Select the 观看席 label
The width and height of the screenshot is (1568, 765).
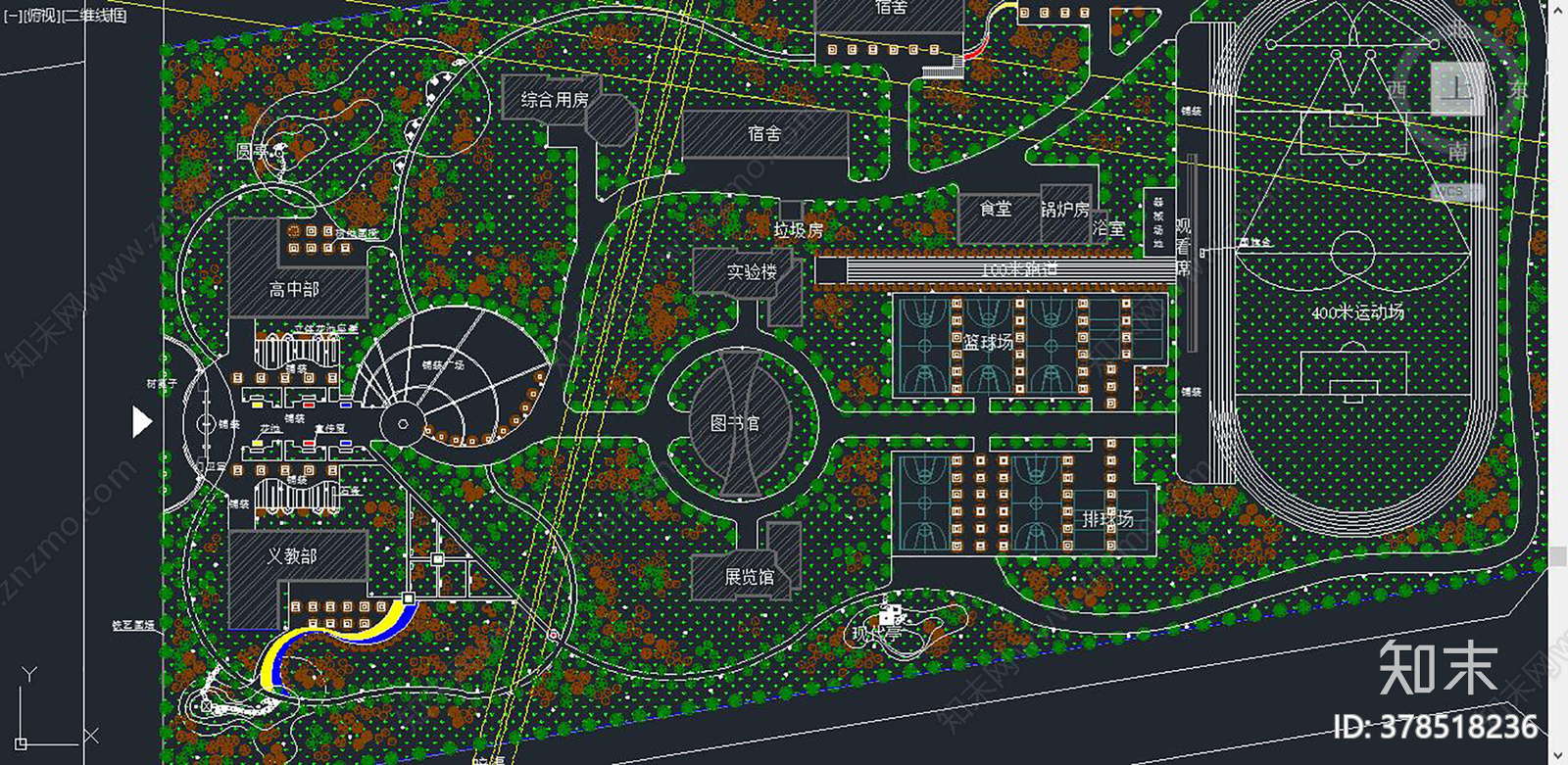1184,246
